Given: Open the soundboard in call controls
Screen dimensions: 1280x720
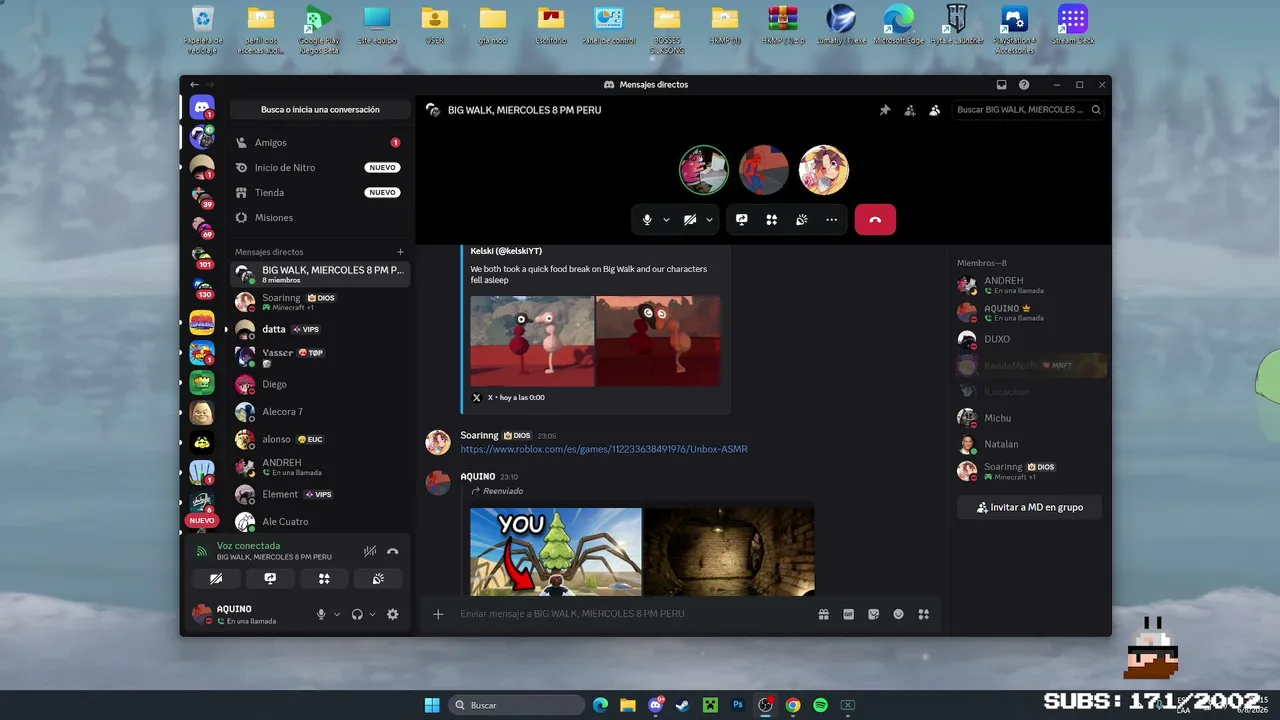Looking at the screenshot, I should pyautogui.click(x=801, y=220).
